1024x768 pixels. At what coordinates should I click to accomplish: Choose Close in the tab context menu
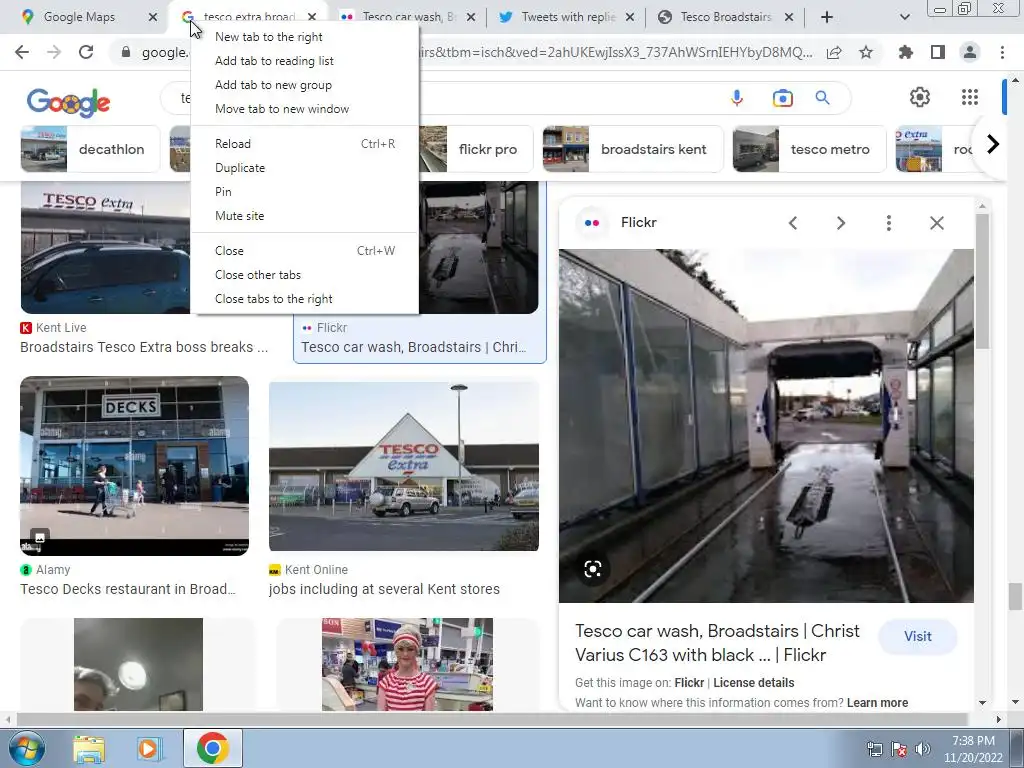click(x=305, y=251)
